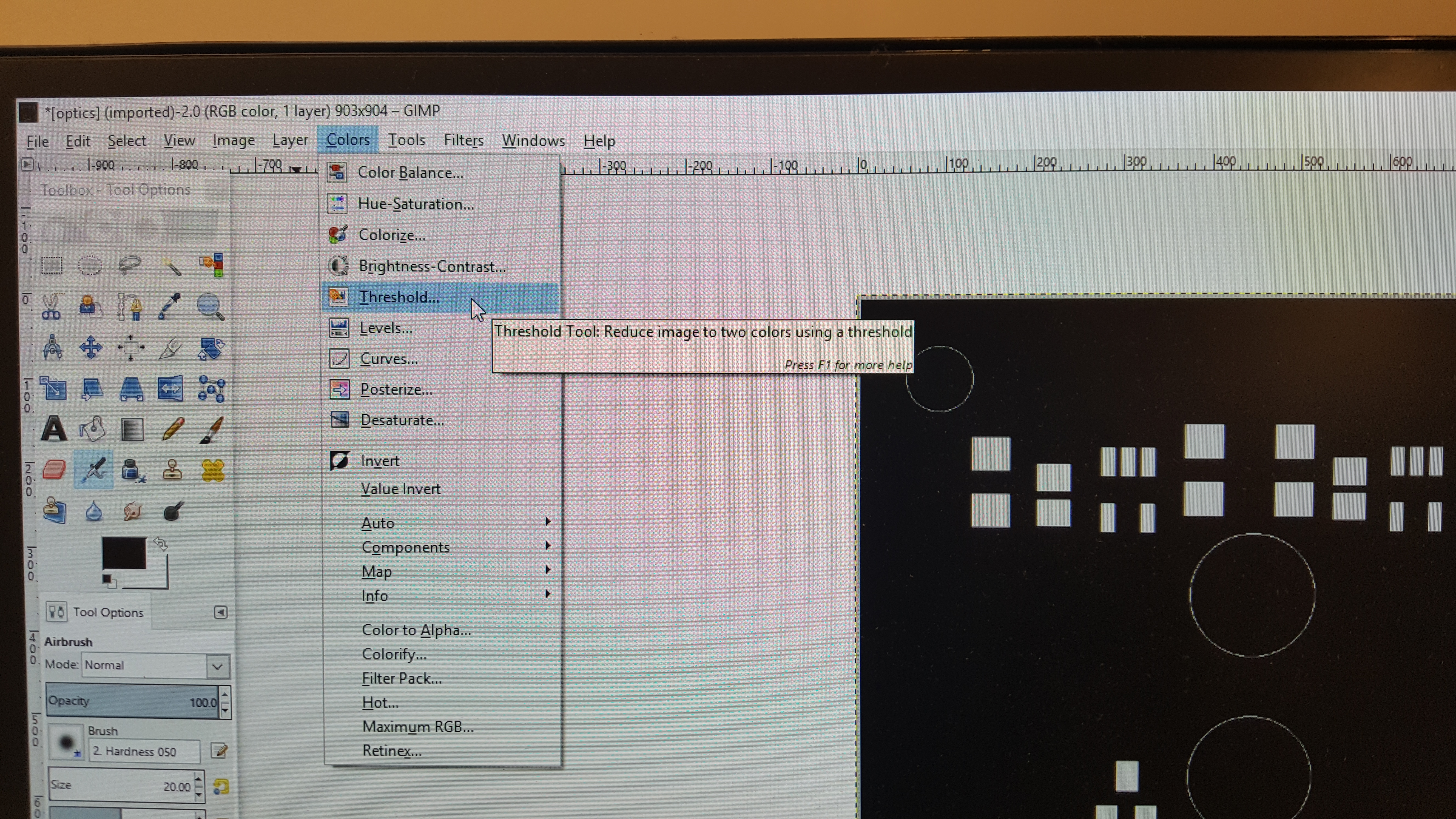The image size is (1456, 819).
Task: Select the Eraser tool
Action: point(54,470)
